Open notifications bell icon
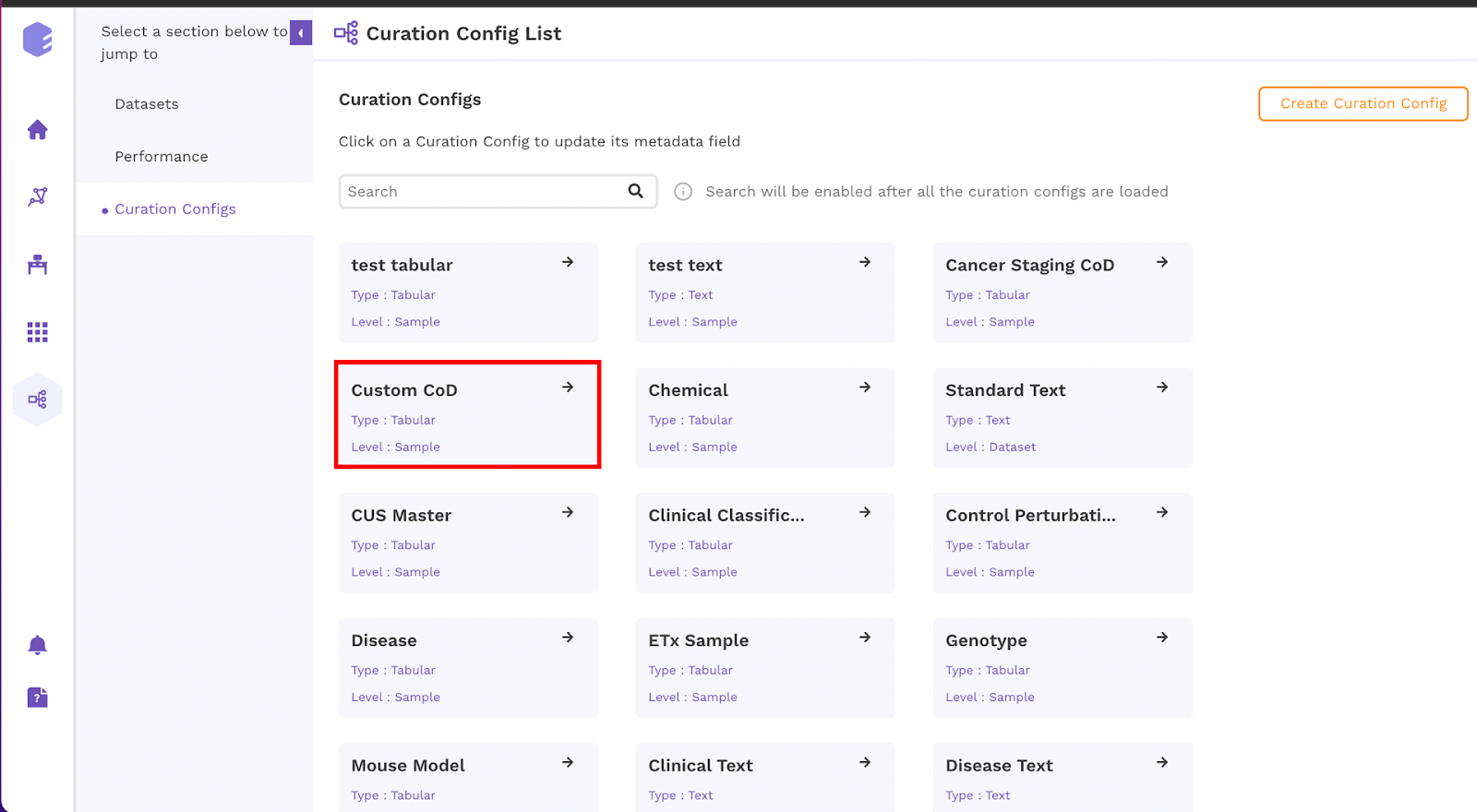This screenshot has width=1477, height=812. pyautogui.click(x=37, y=645)
